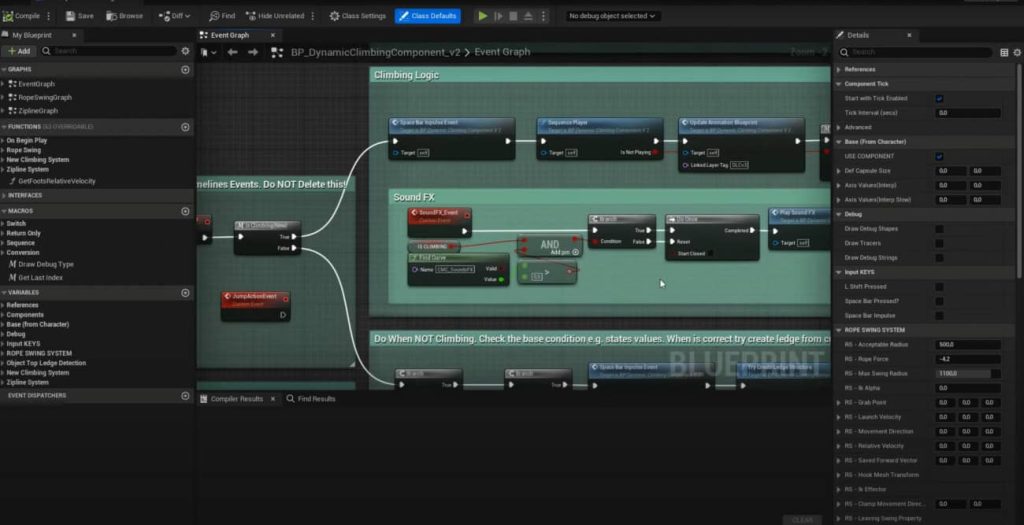This screenshot has height=525, width=1024.
Task: Click the Class Defaults button
Action: pyautogui.click(x=428, y=16)
